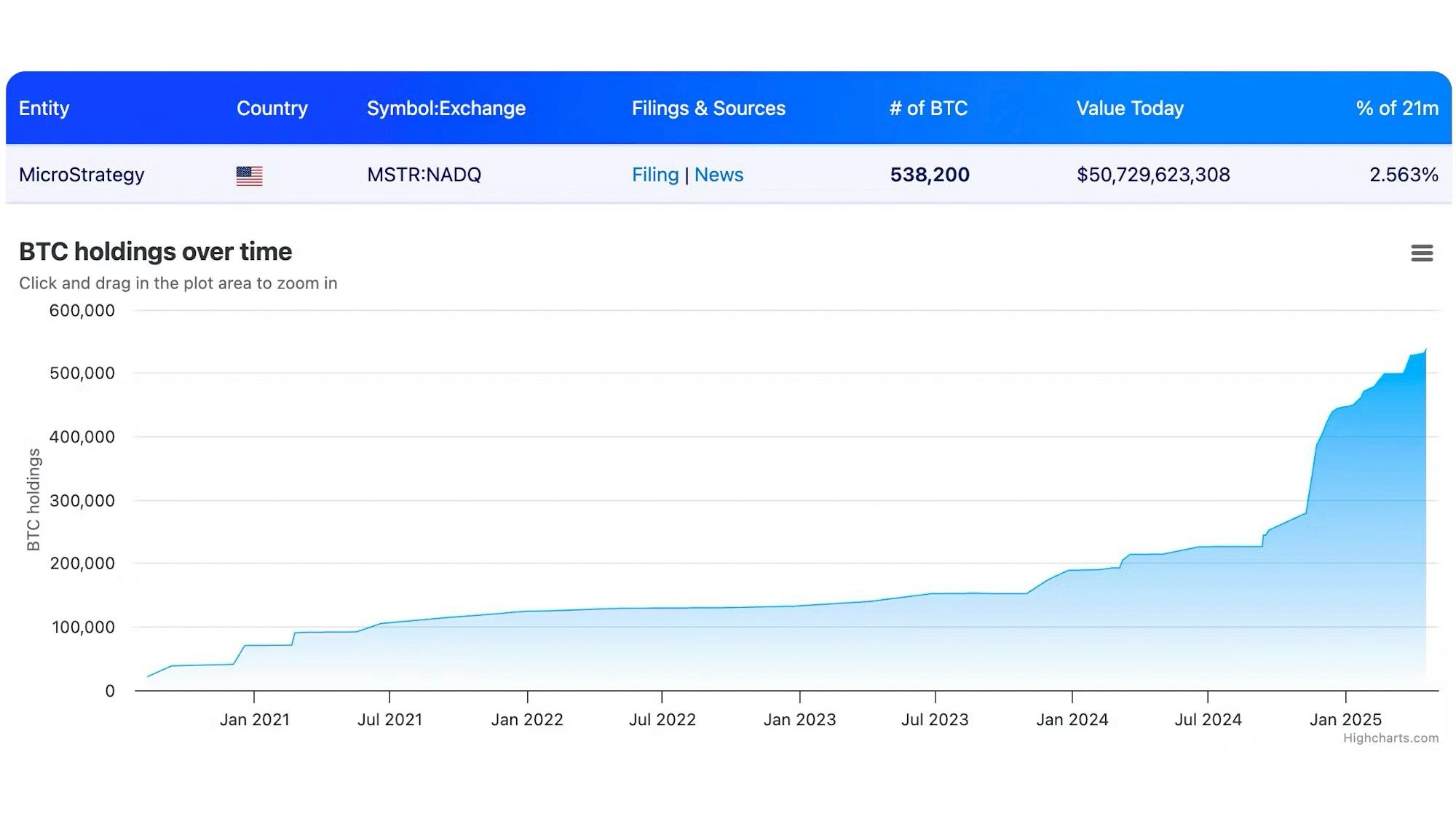
Task: Click the Jan 2025 axis label
Action: [1346, 720]
